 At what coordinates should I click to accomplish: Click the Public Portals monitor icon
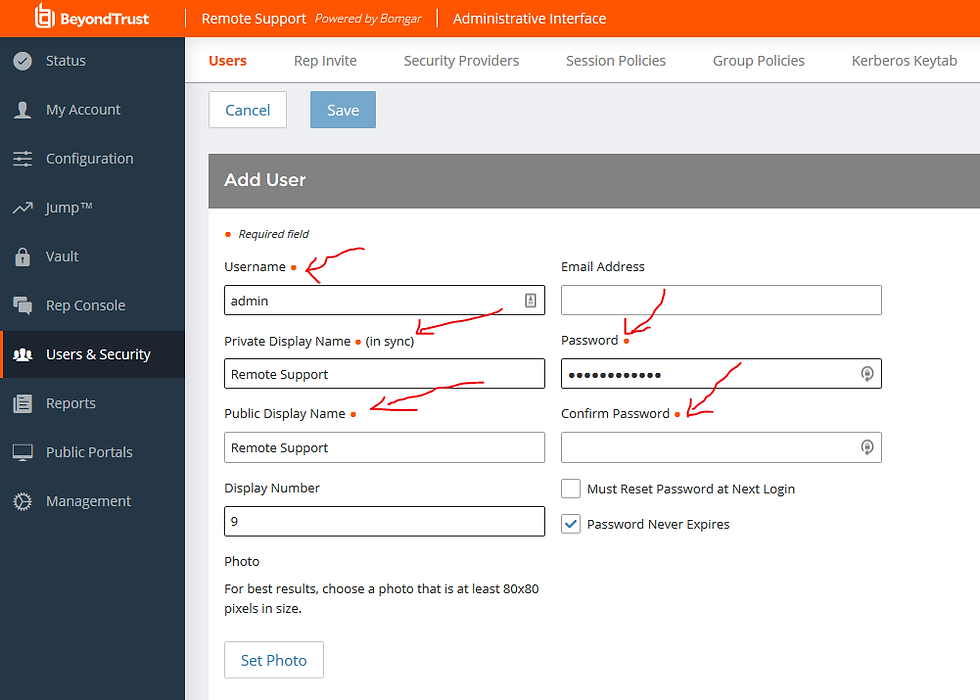pyautogui.click(x=22, y=452)
